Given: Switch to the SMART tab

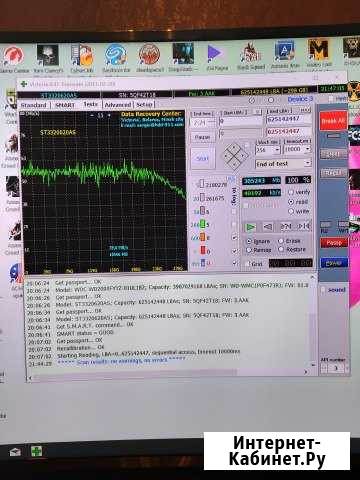Looking at the screenshot, I should pyautogui.click(x=65, y=105).
